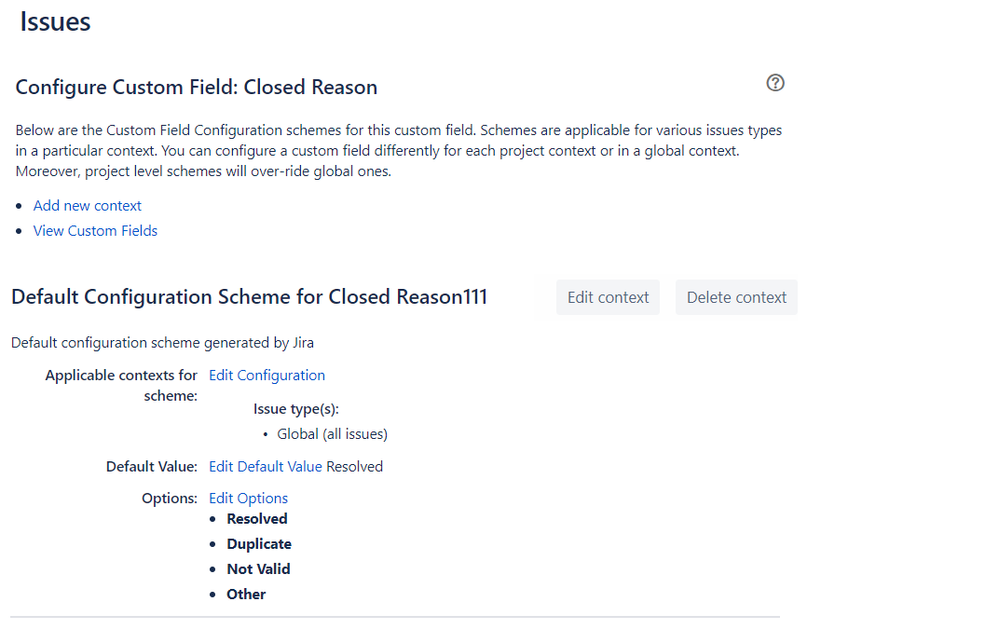Image resolution: width=999 pixels, height=629 pixels.
Task: Click the Resolved default value text
Action: coord(354,466)
